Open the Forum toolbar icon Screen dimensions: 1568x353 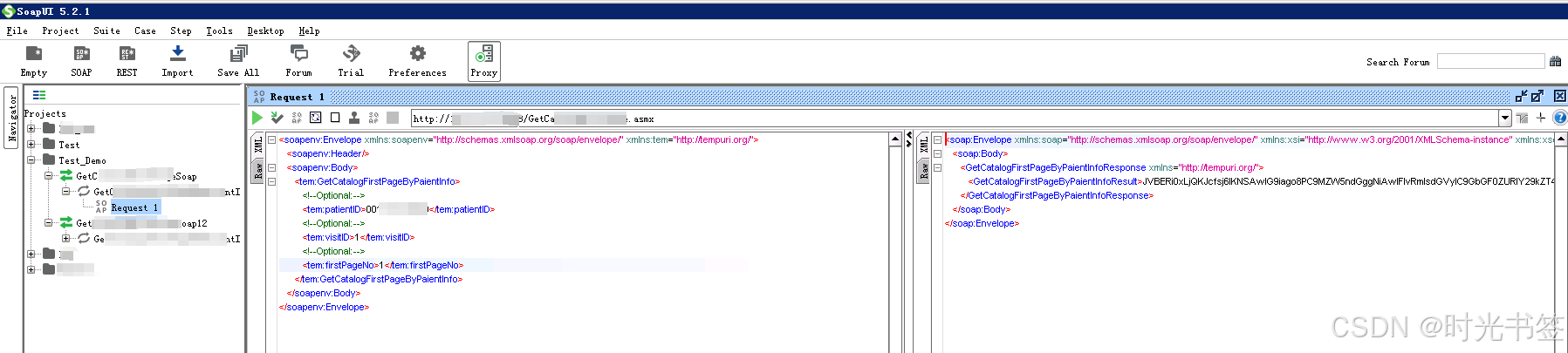coord(298,61)
